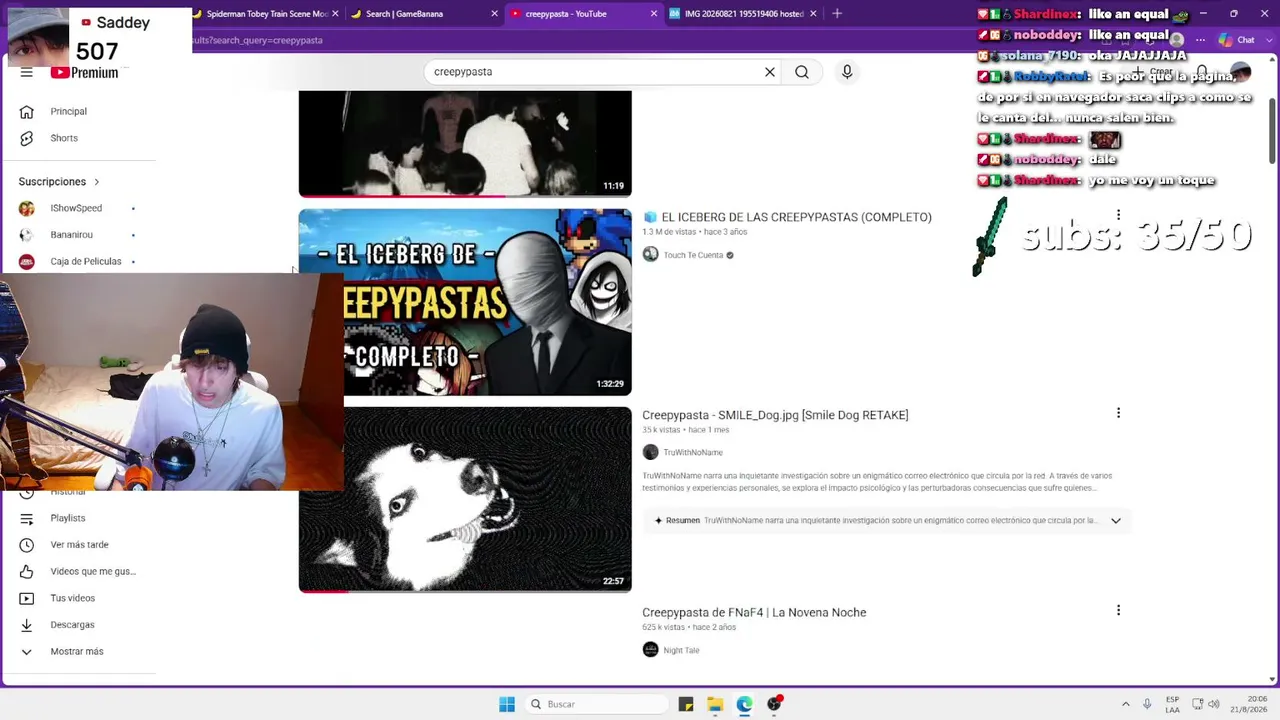Show hidden system tray icons
This screenshot has width=1280, height=720.
point(1125,704)
